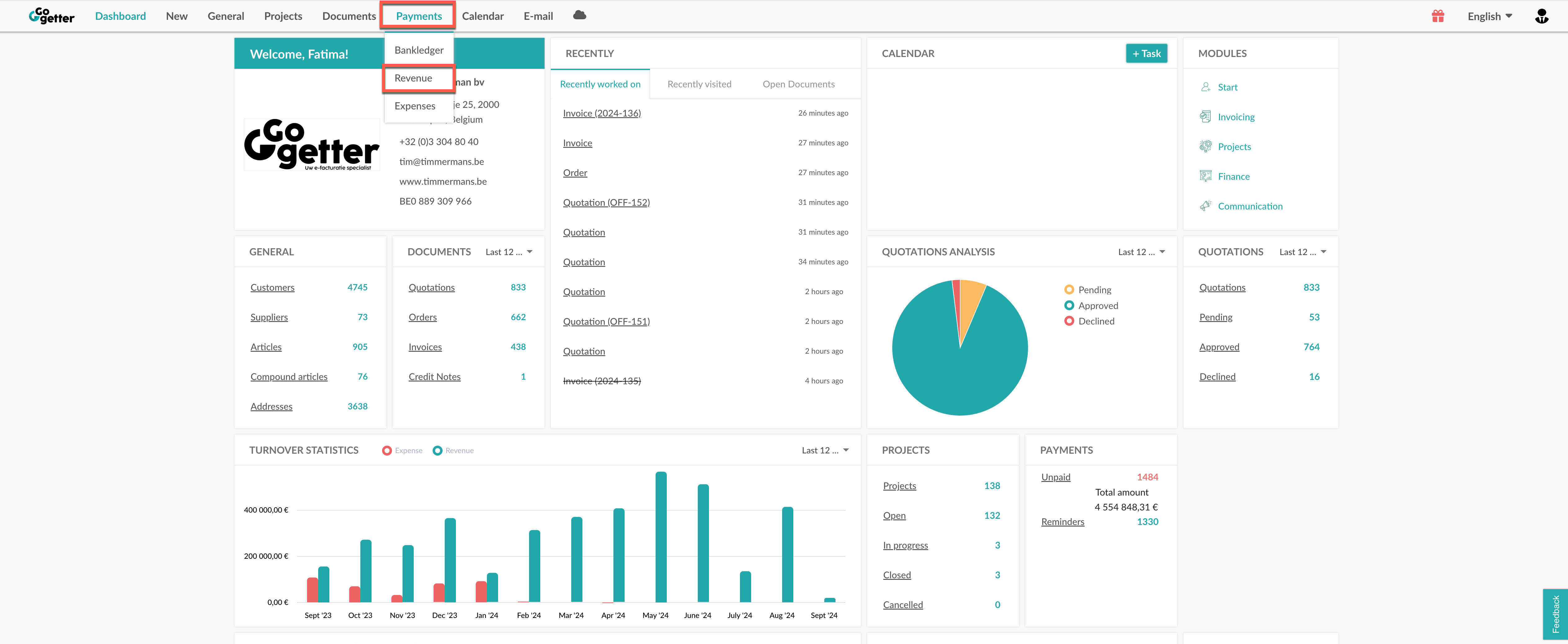Open Documents period dropdown Last 12
This screenshot has width=1568, height=644.
509,252
